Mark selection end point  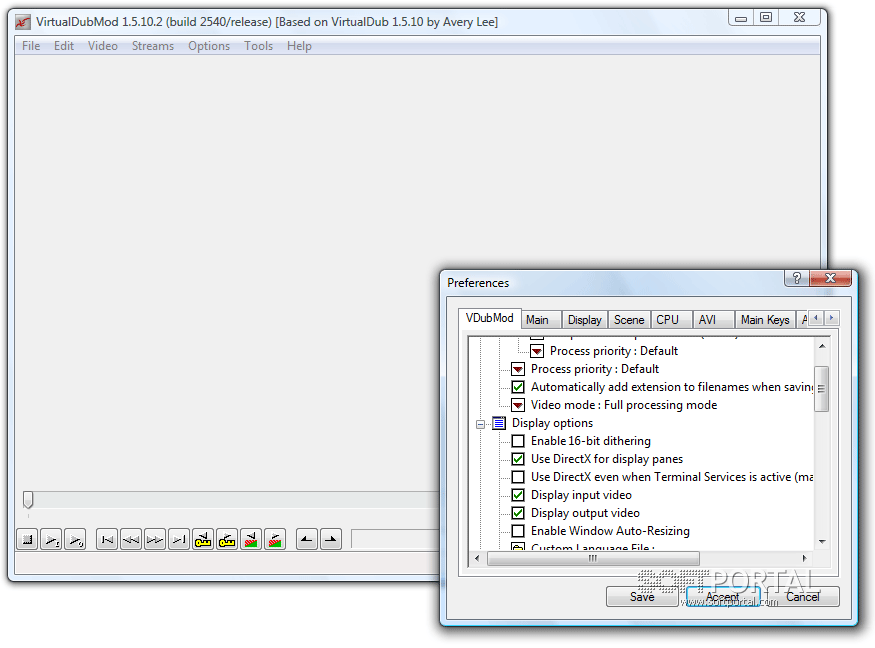[x=331, y=540]
